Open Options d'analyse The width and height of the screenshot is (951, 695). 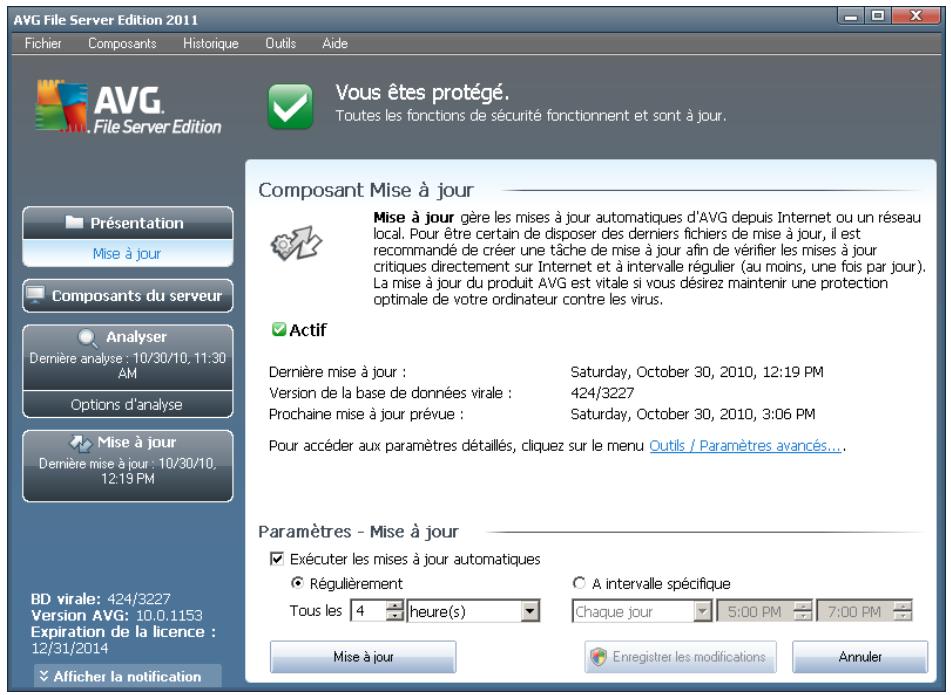[127, 405]
